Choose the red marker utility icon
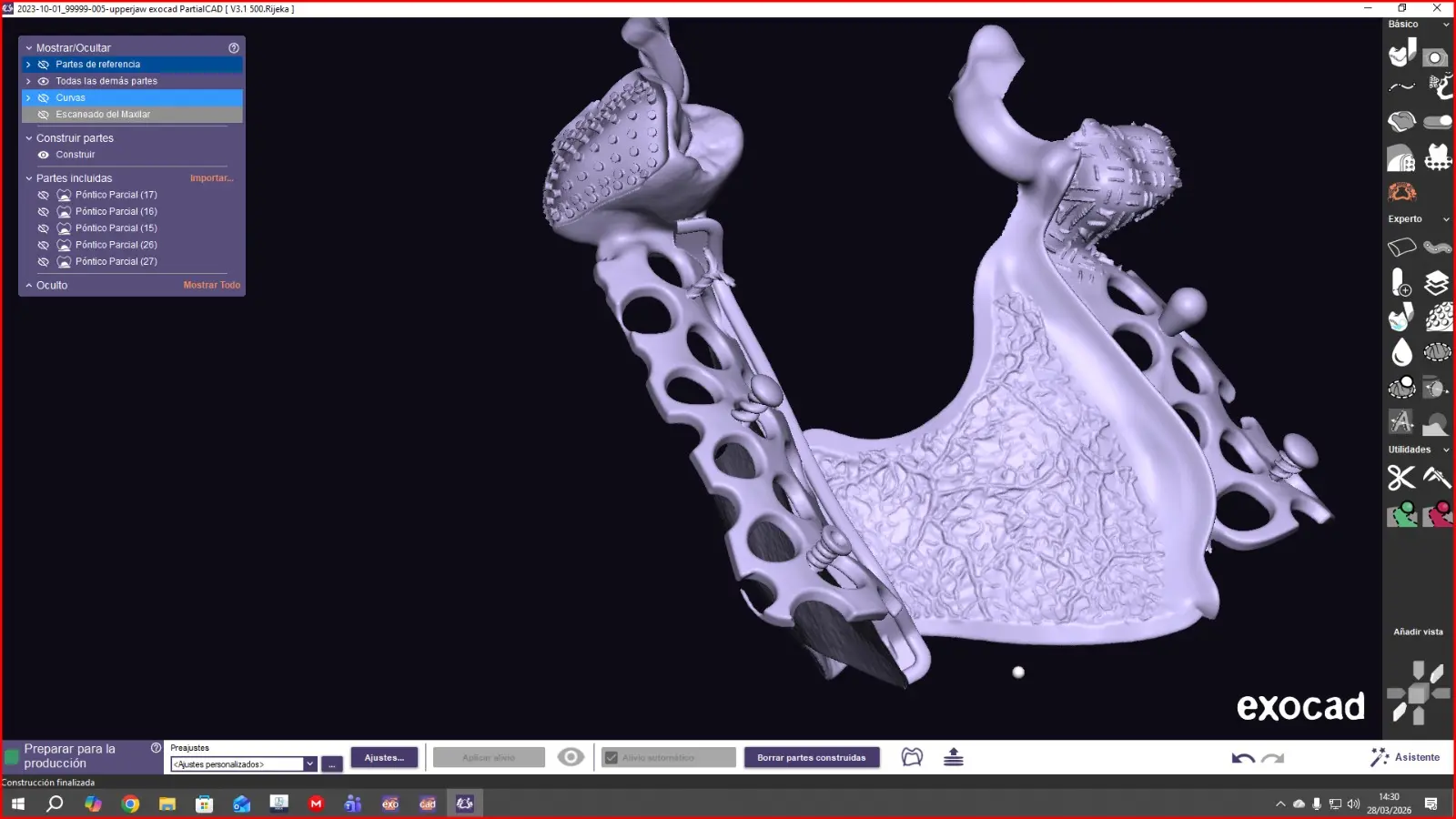The width and height of the screenshot is (1456, 819). click(1438, 514)
